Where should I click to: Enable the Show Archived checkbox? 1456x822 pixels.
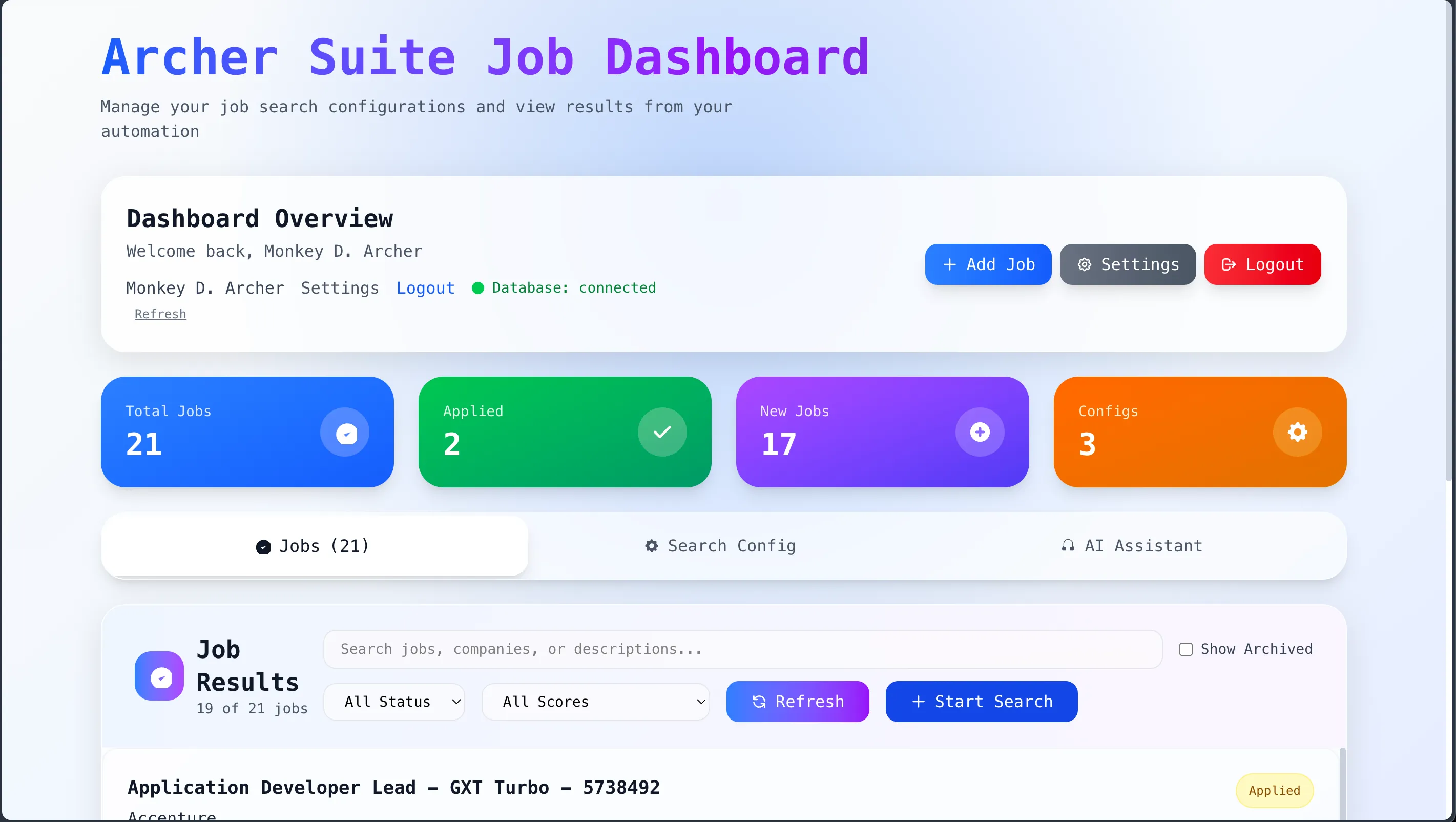coord(1186,650)
